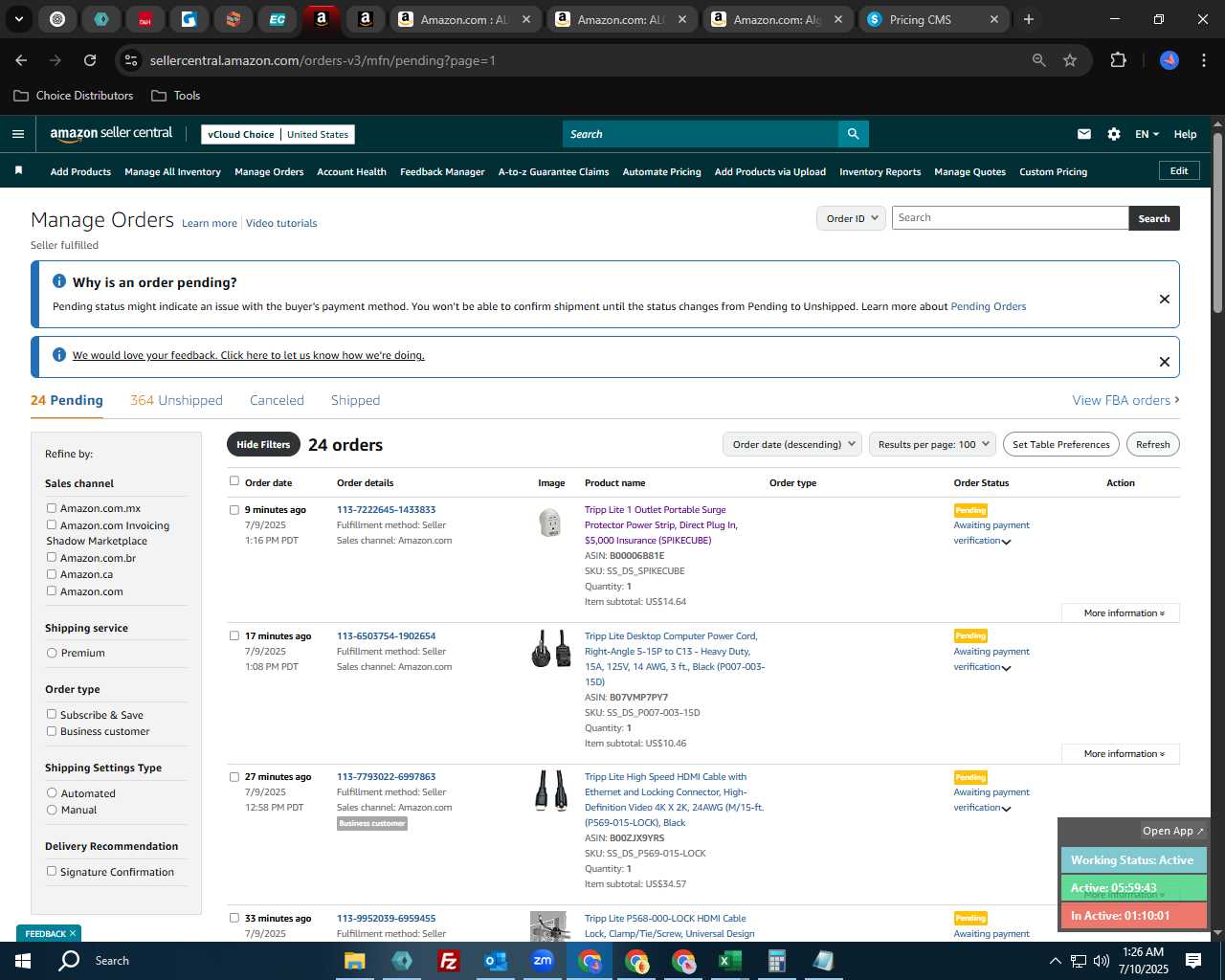Open the EN language dropdown
The height and width of the screenshot is (980, 1225).
(x=1147, y=134)
